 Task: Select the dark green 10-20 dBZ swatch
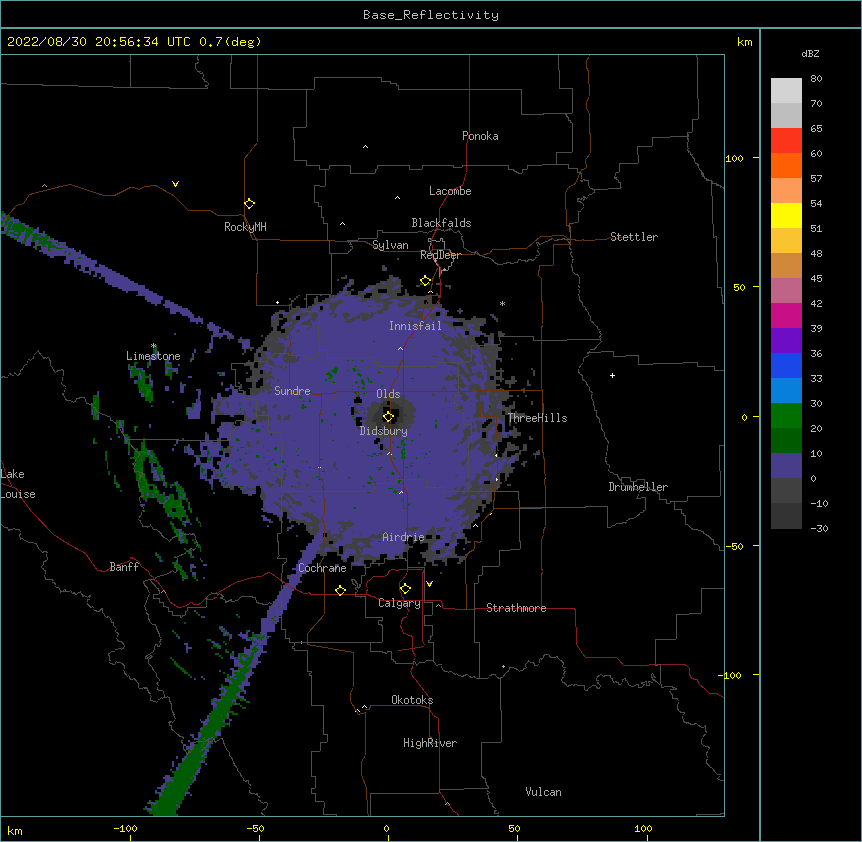click(x=786, y=441)
